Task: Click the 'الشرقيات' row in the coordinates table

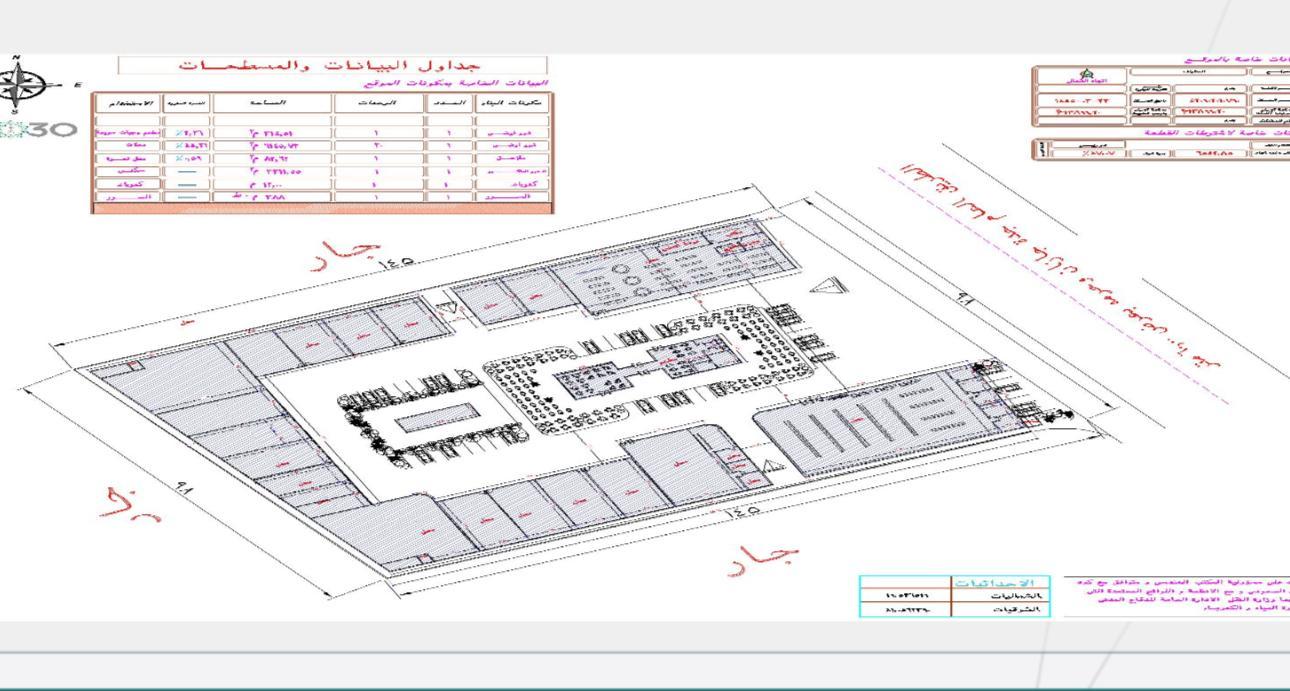Action: tap(955, 609)
